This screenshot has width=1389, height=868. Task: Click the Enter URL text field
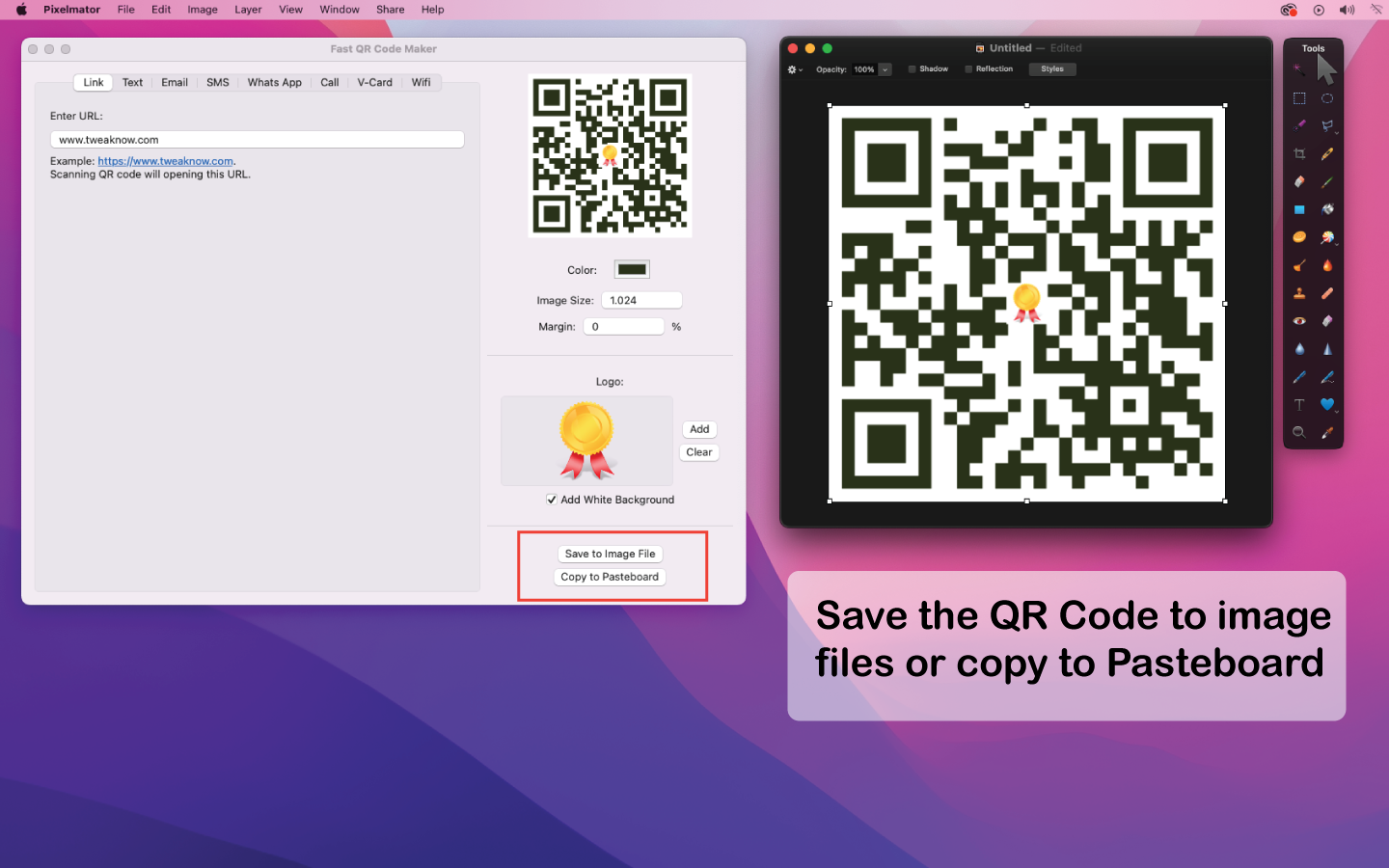257,140
